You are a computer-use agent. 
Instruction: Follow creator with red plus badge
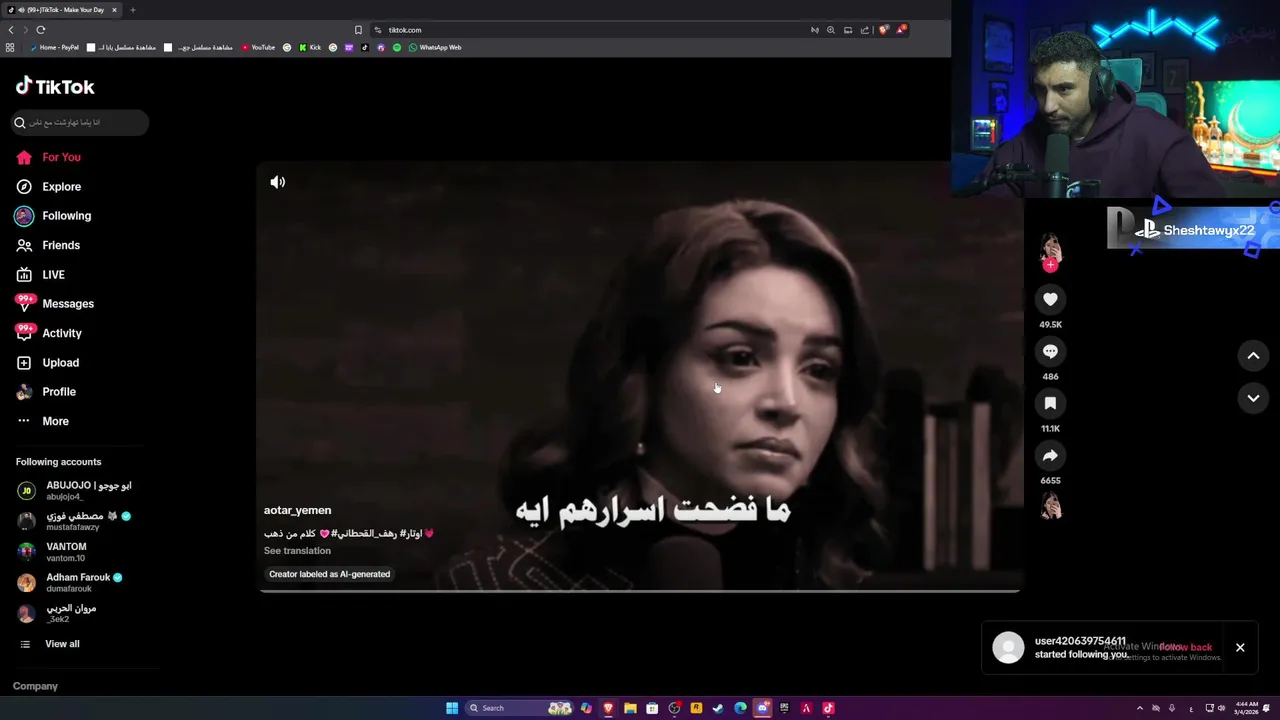tap(1050, 265)
